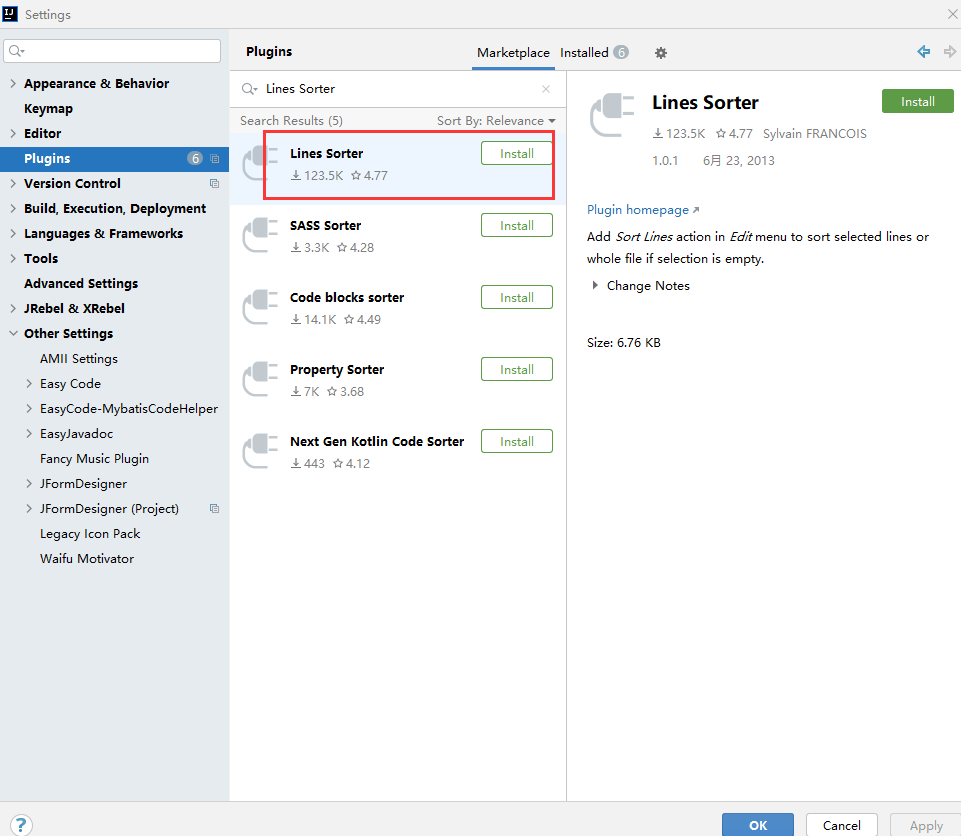
Task: Expand the JFormDesigner node
Action: (x=29, y=484)
